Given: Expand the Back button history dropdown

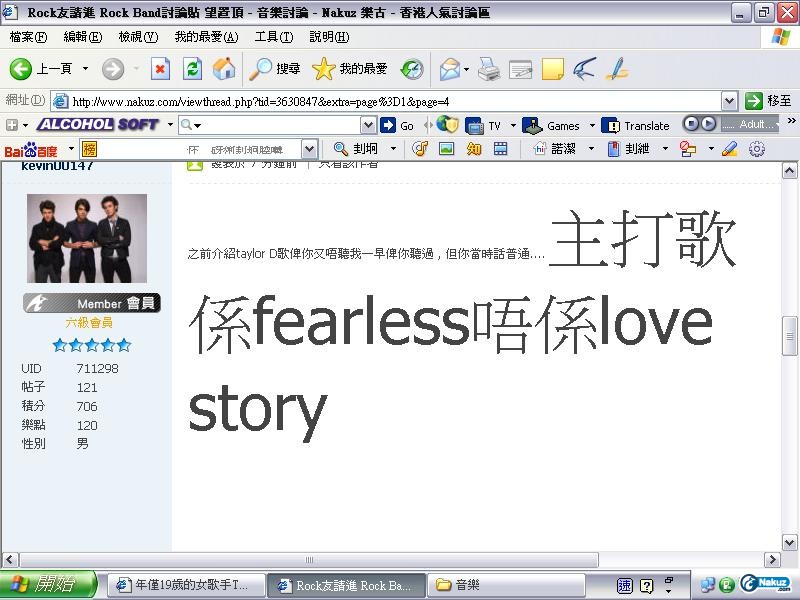Looking at the screenshot, I should coord(85,68).
